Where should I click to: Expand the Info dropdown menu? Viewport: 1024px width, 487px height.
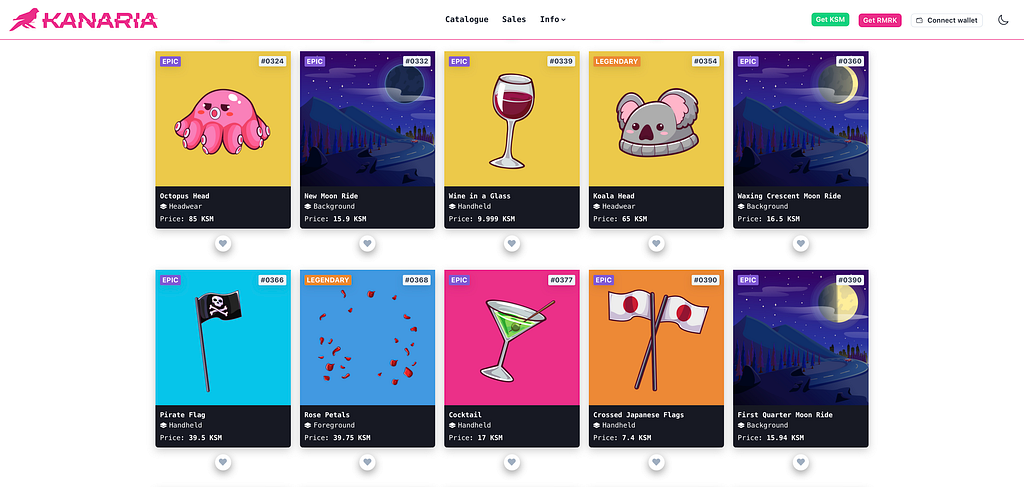[x=552, y=20]
